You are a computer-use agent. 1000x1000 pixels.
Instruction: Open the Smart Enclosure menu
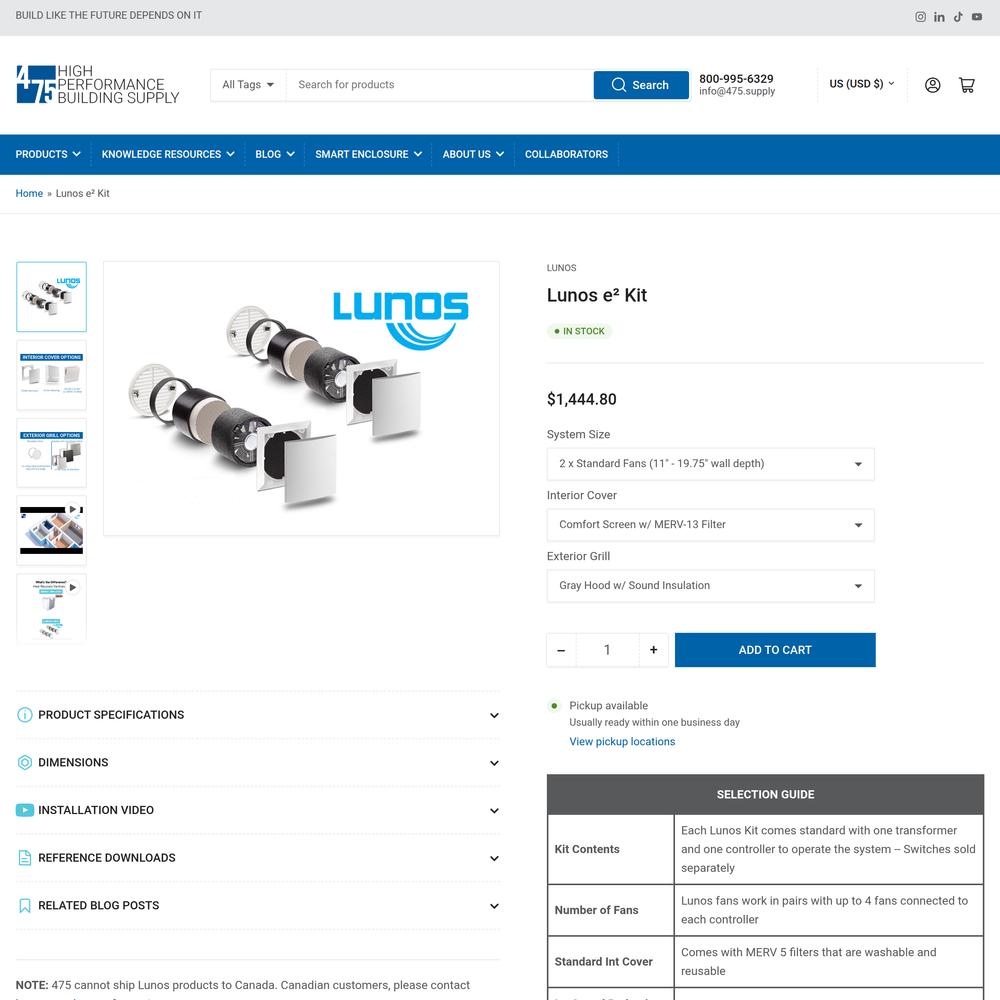369,154
